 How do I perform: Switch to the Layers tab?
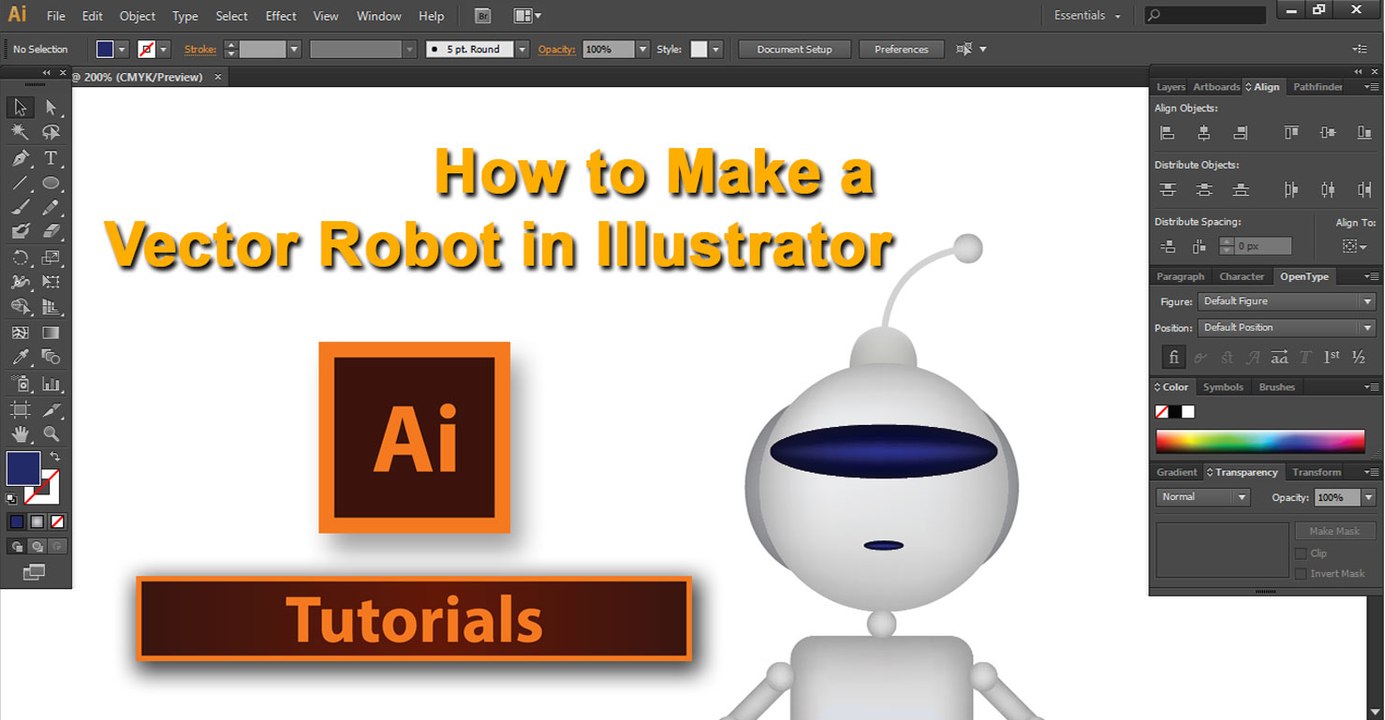(x=1170, y=87)
